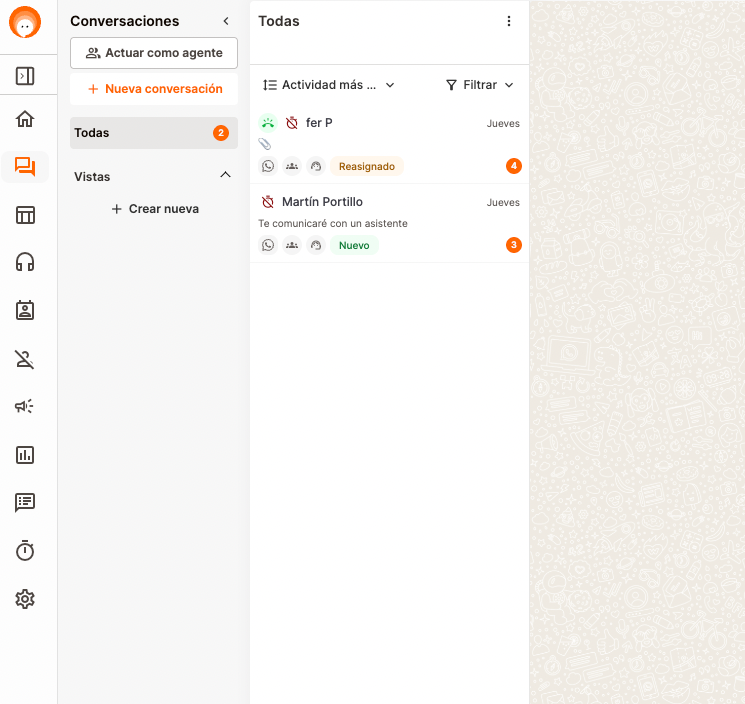Open the Filtrar dropdown

pos(480,85)
